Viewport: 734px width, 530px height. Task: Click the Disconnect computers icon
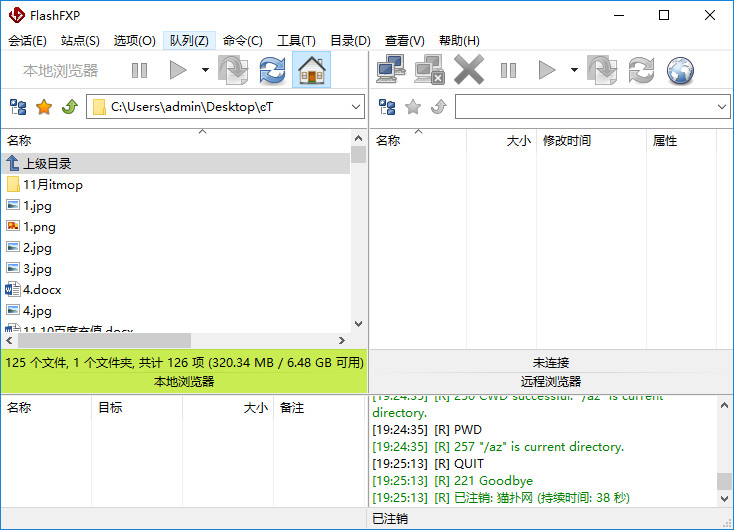click(429, 70)
